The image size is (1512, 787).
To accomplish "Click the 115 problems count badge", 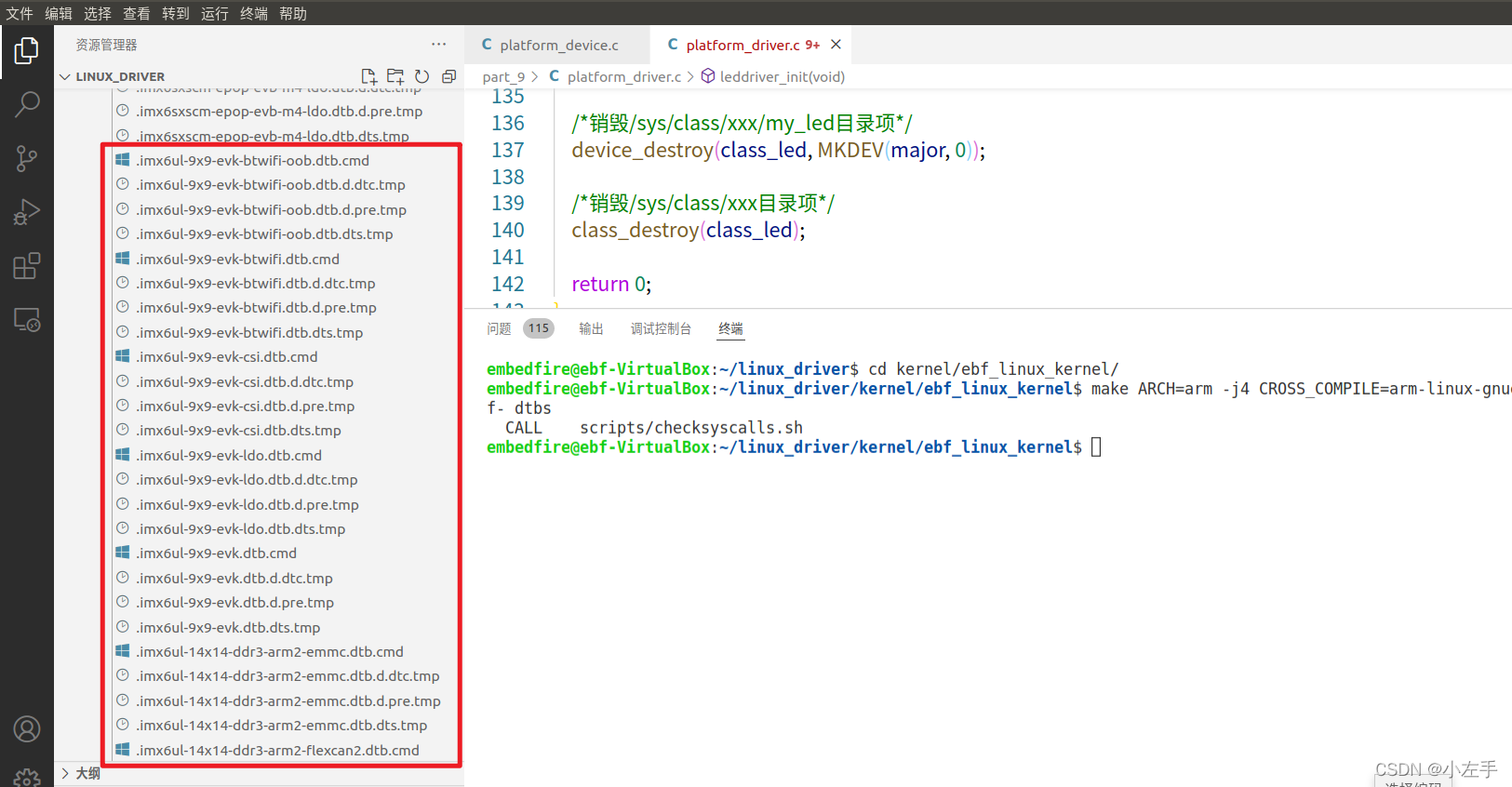I will point(539,328).
